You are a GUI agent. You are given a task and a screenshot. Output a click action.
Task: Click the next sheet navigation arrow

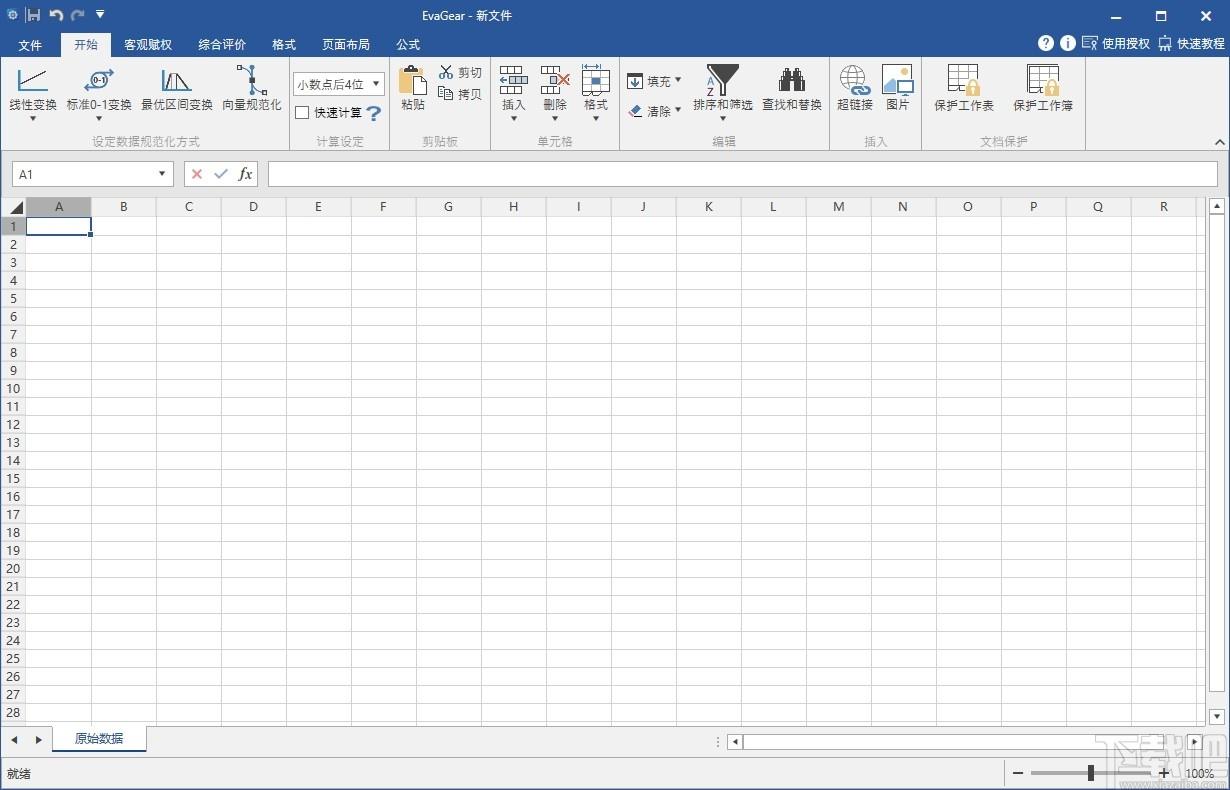(x=38, y=740)
